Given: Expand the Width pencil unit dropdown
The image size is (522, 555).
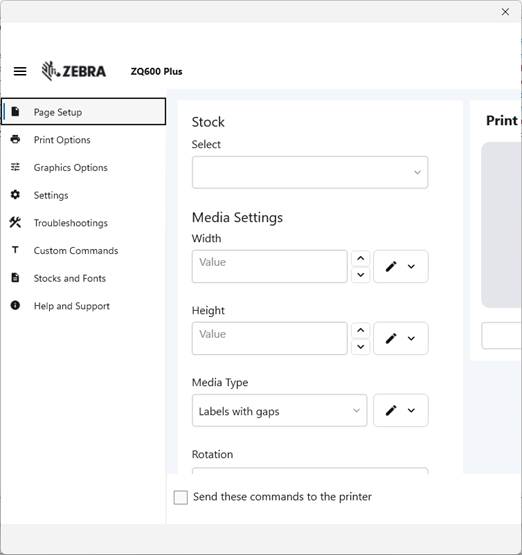Looking at the screenshot, I should pos(401,267).
